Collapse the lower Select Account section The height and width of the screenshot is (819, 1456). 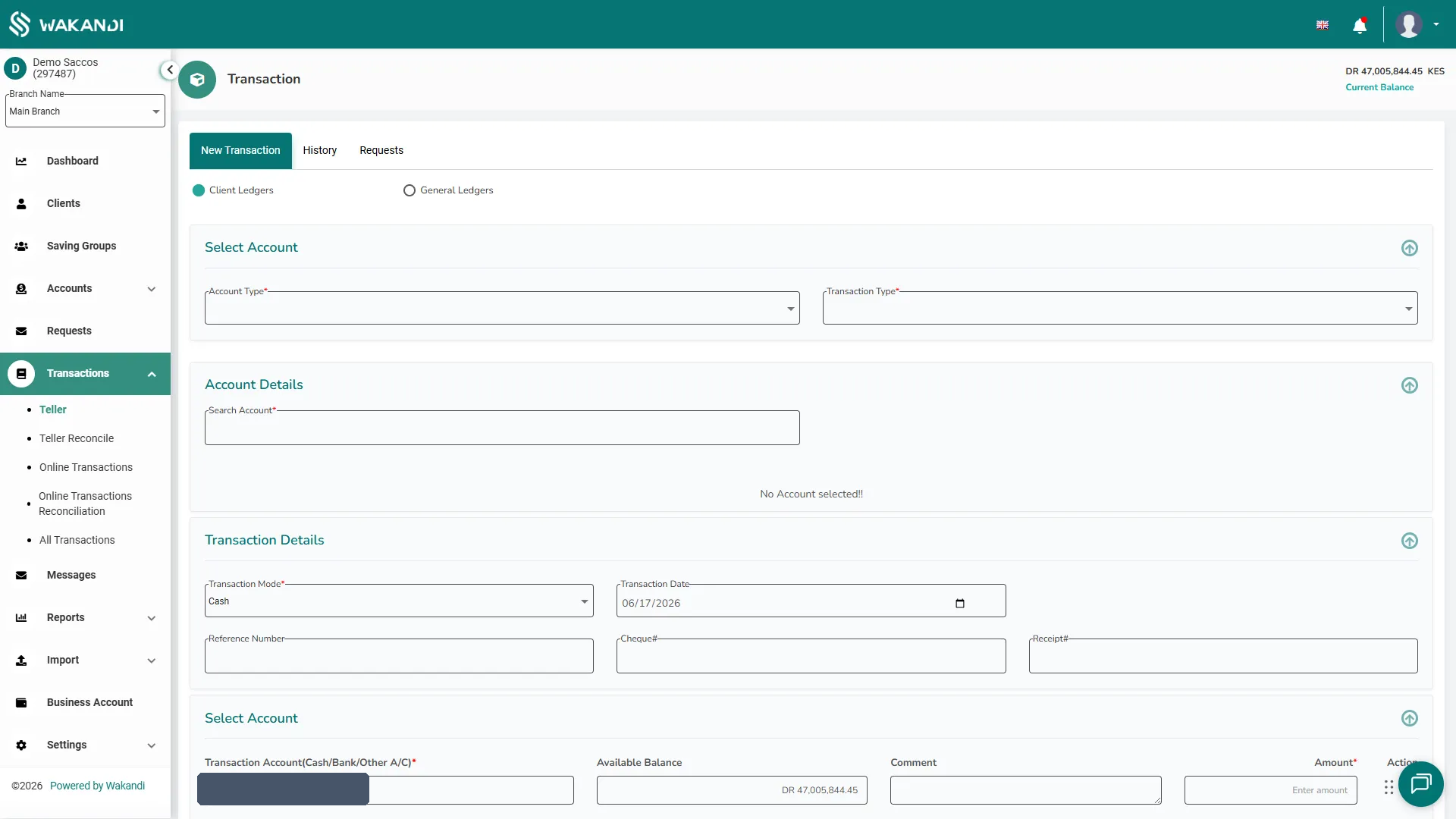(1409, 718)
